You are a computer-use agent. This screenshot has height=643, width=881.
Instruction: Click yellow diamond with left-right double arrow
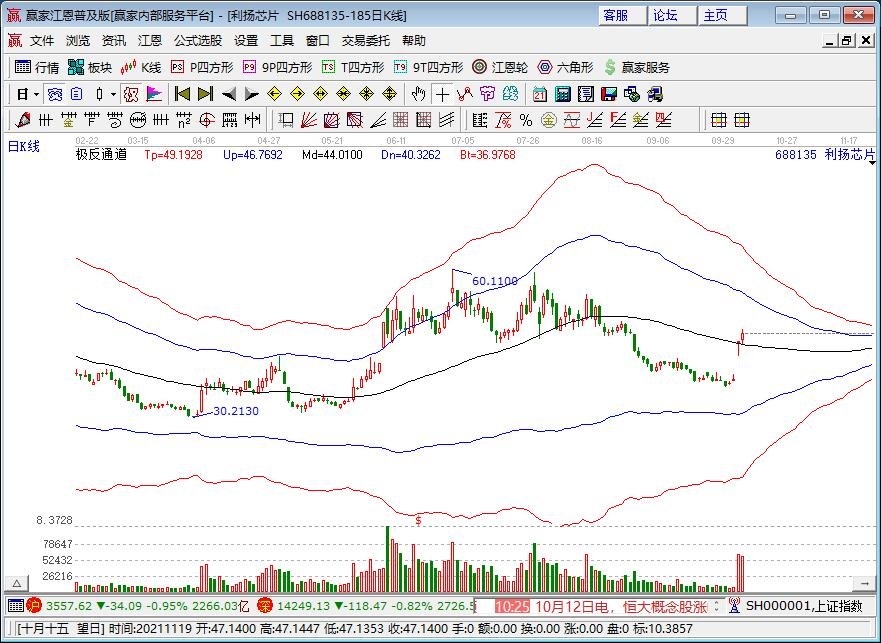320,94
